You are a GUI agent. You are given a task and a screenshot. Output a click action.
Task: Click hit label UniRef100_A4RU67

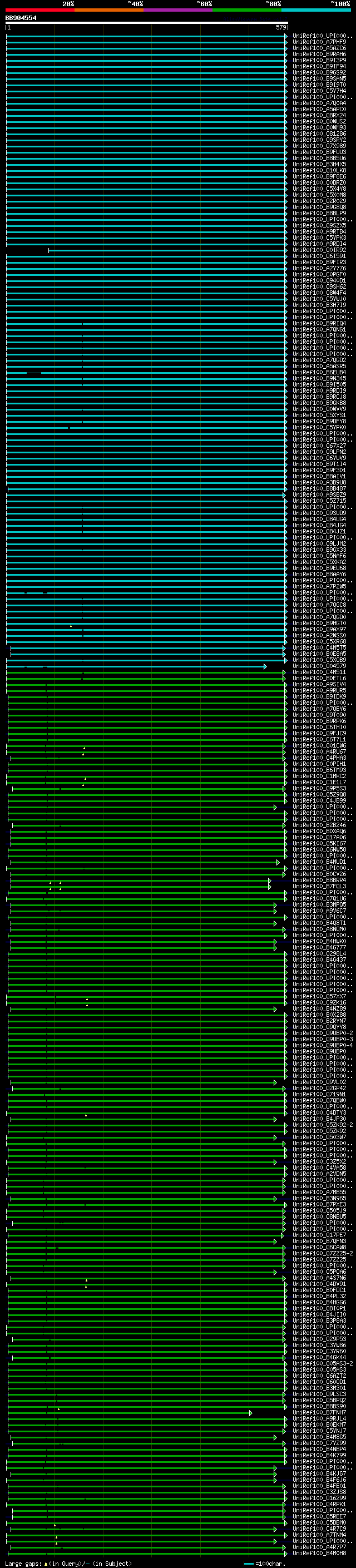(x=319, y=752)
